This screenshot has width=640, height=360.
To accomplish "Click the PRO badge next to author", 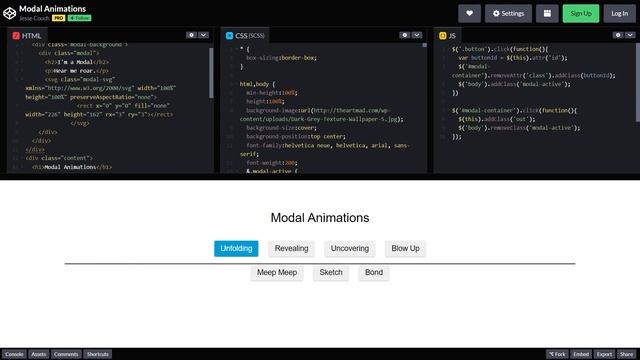I will click(x=58, y=18).
